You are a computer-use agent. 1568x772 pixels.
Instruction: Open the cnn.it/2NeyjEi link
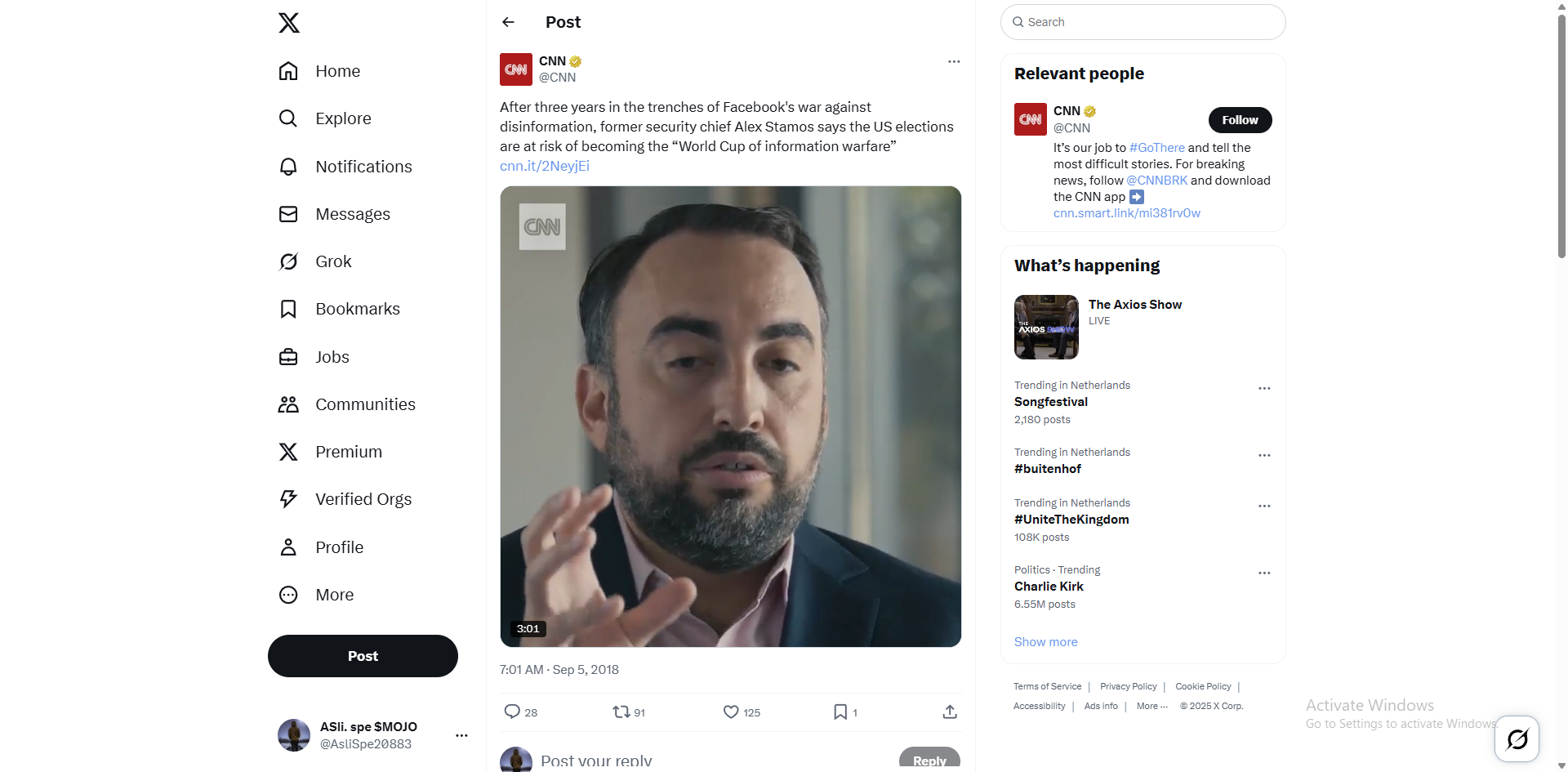point(545,166)
